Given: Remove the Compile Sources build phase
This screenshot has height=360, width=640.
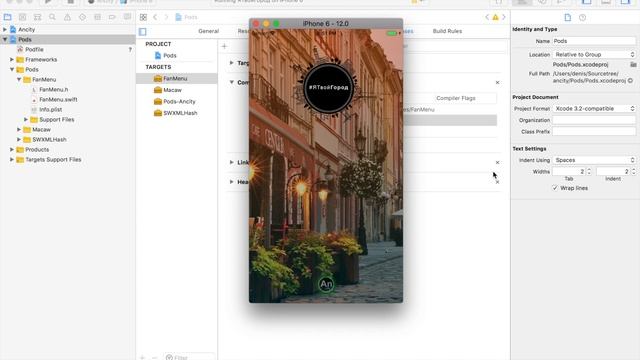Looking at the screenshot, I should tap(497, 82).
